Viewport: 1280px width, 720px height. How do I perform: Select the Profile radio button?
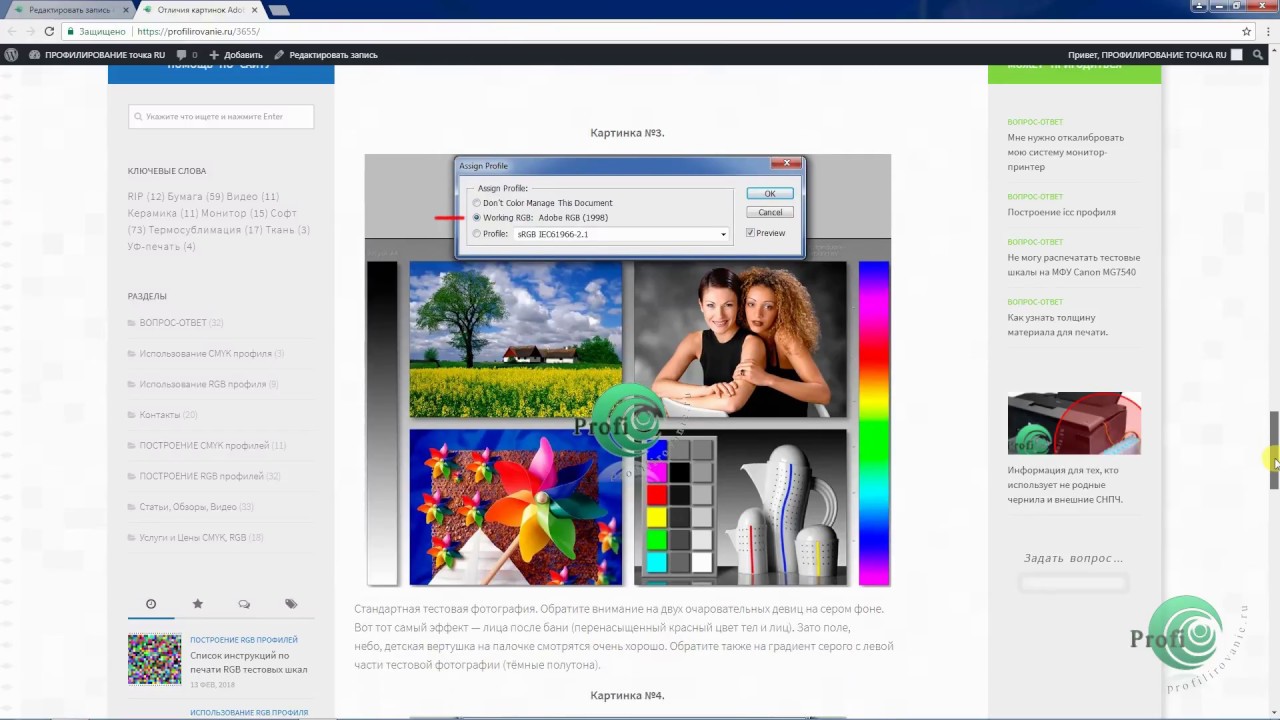point(477,234)
